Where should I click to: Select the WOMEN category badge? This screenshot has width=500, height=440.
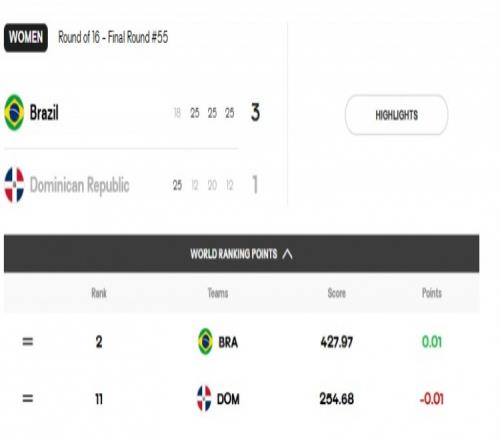pos(26,37)
